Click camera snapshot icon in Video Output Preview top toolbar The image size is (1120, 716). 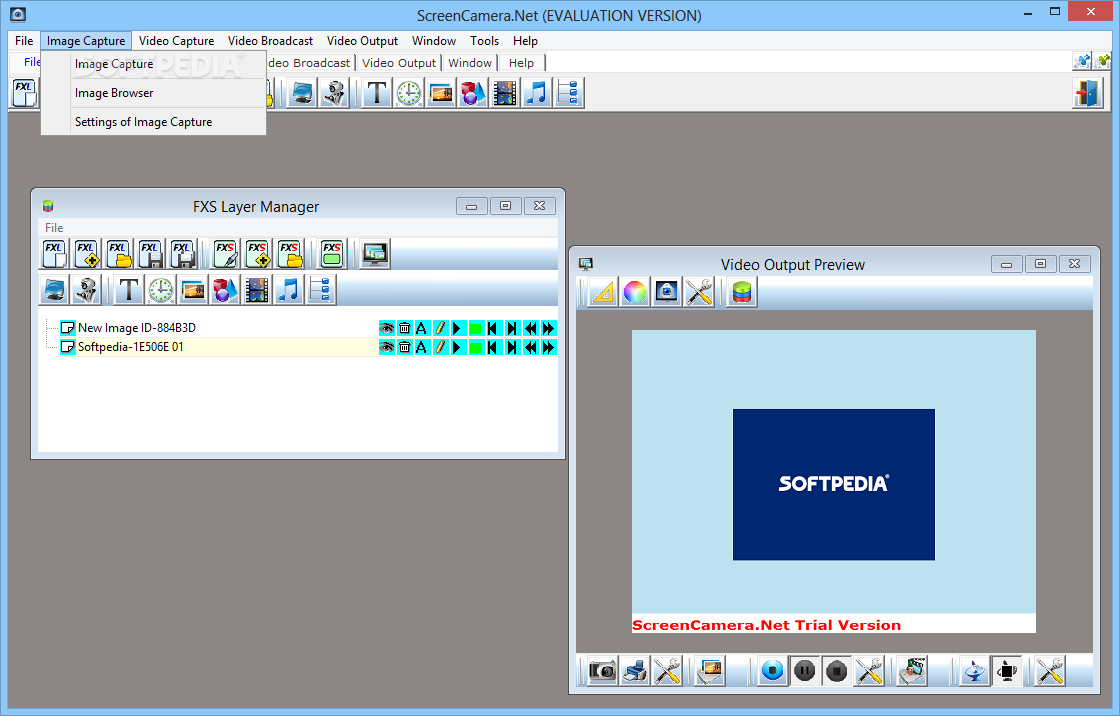[x=666, y=292]
